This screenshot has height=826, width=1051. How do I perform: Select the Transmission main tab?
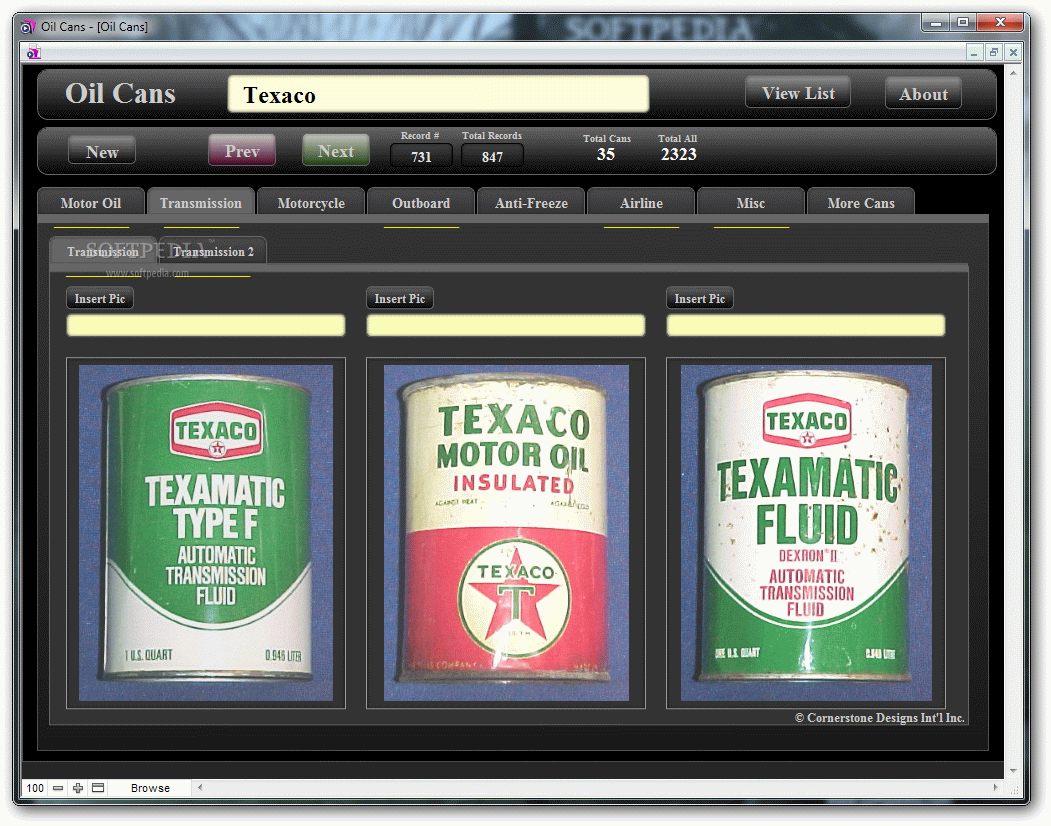(200, 202)
